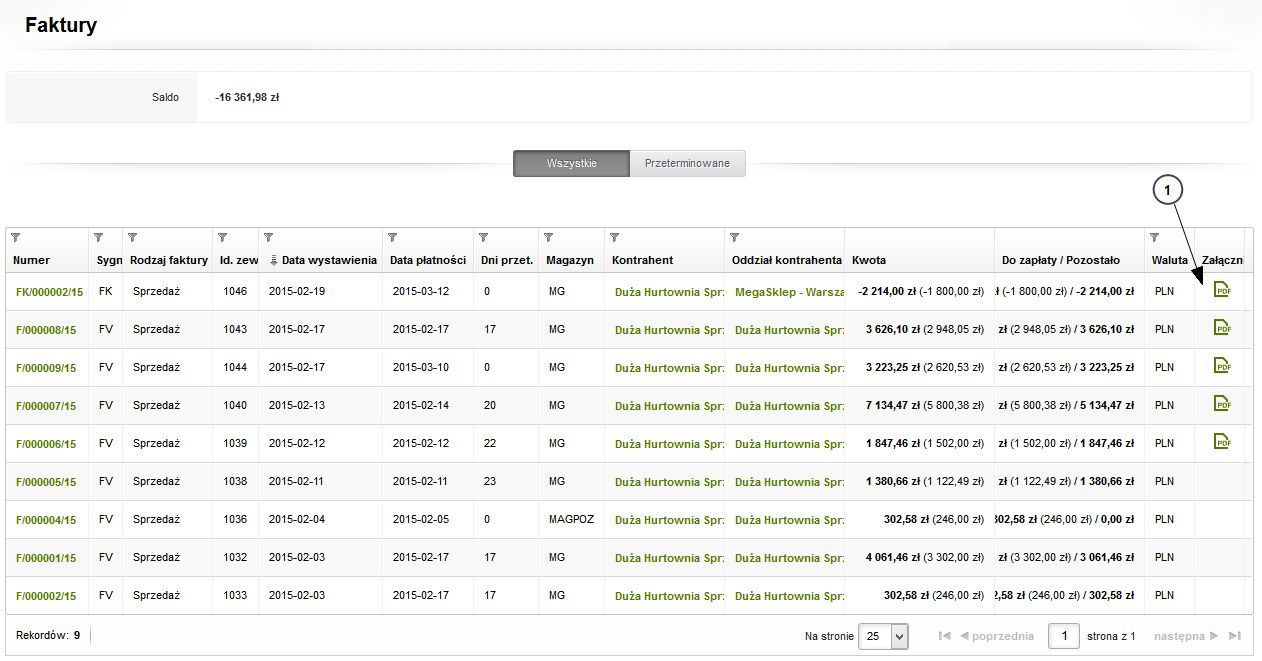
Task: Jump to first page icon
Action: coord(945,636)
